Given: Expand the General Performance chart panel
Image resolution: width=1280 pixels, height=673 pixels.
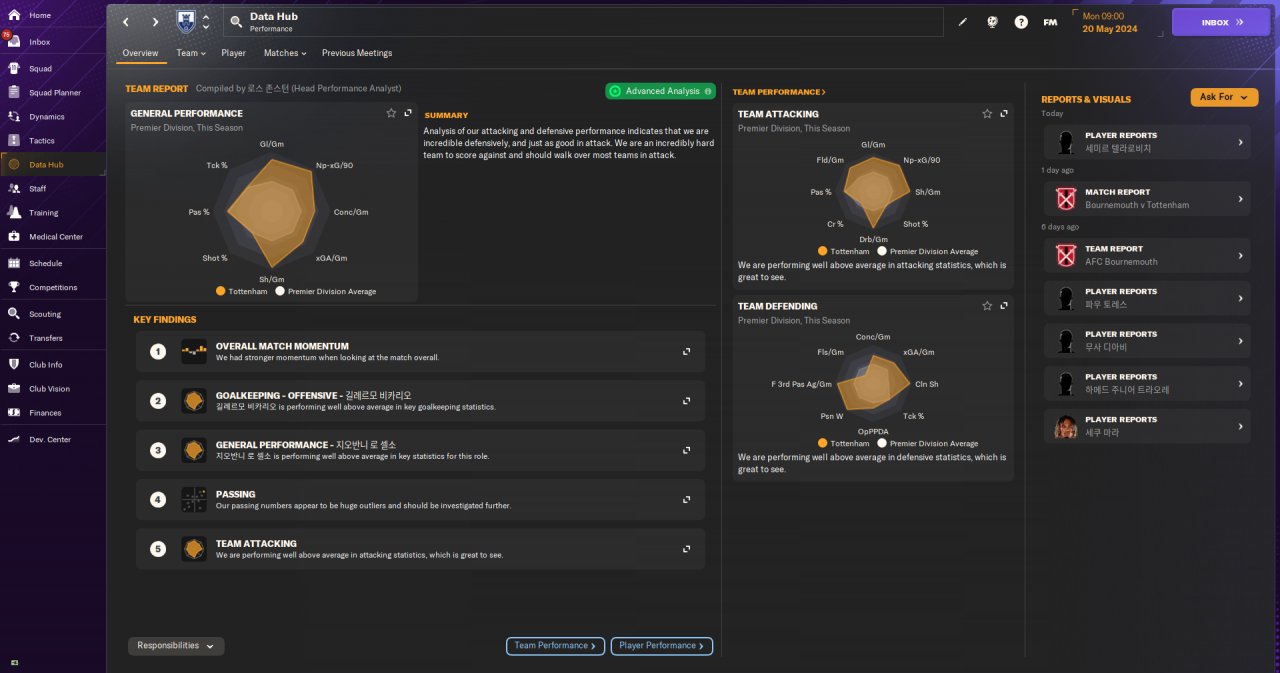Looking at the screenshot, I should click(x=408, y=113).
